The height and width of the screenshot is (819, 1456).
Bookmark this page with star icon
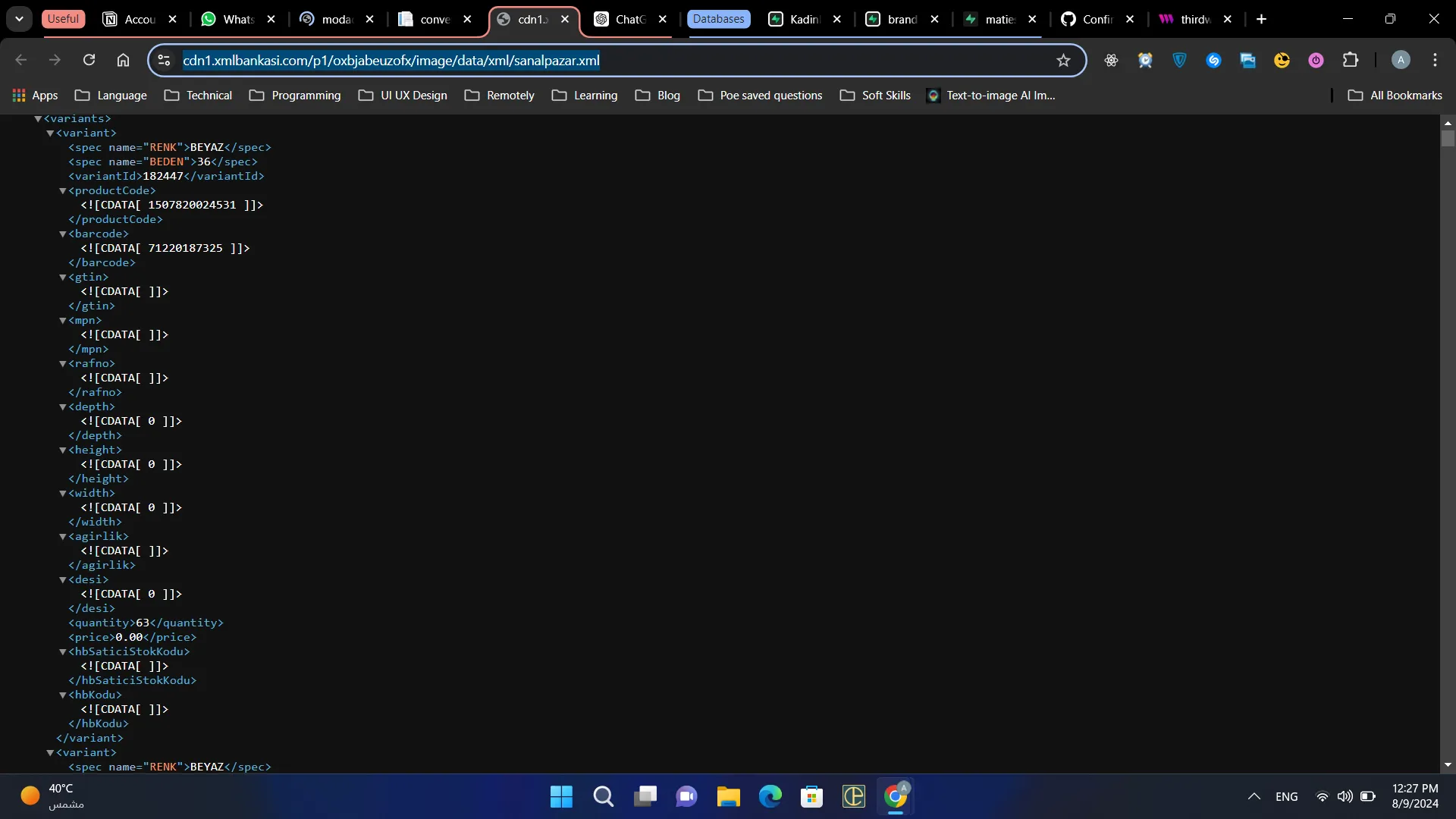pyautogui.click(x=1063, y=60)
